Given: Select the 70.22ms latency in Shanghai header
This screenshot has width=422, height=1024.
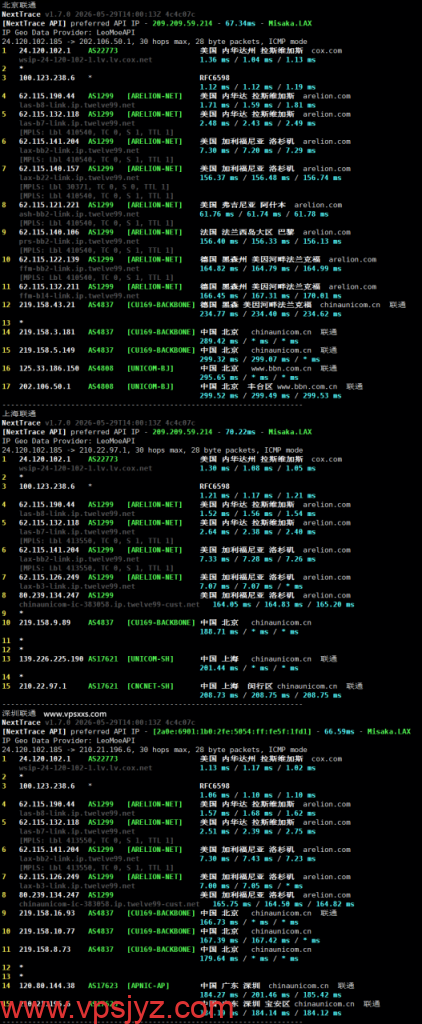Looking at the screenshot, I should [x=240, y=432].
